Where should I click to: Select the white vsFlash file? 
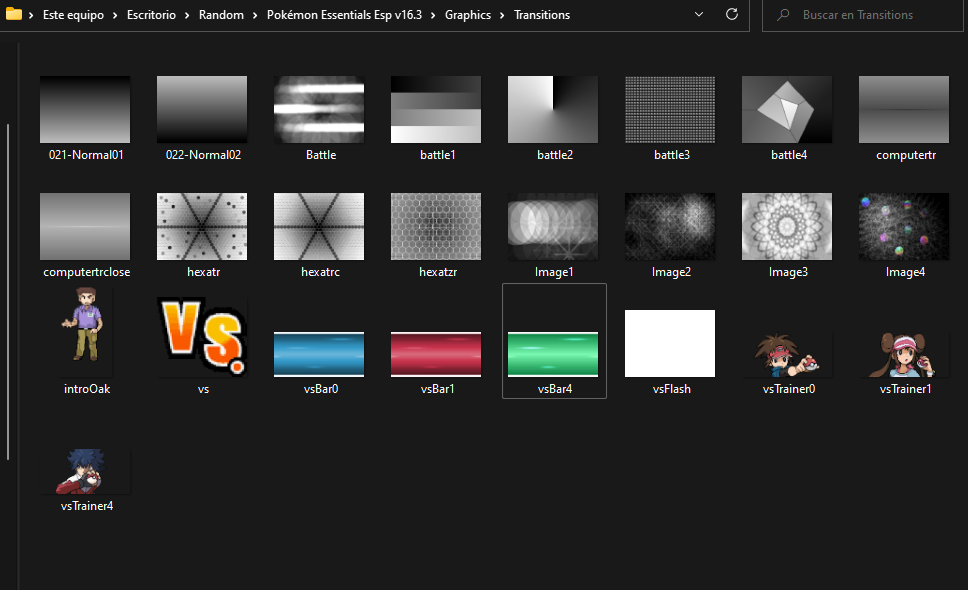point(671,344)
